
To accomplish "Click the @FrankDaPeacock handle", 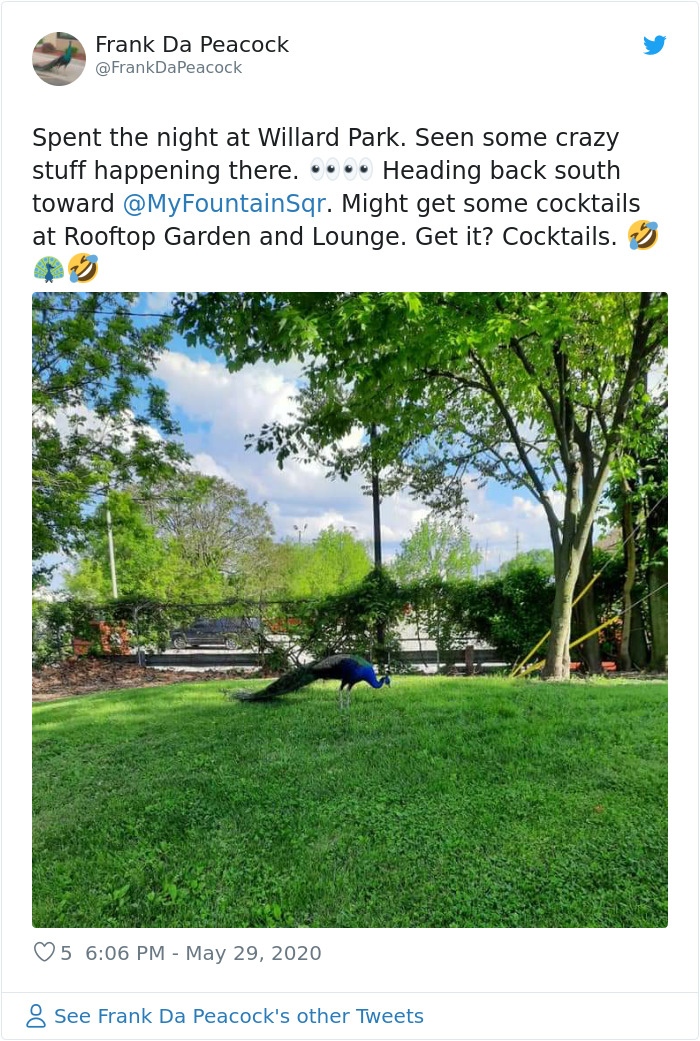I will [169, 68].
